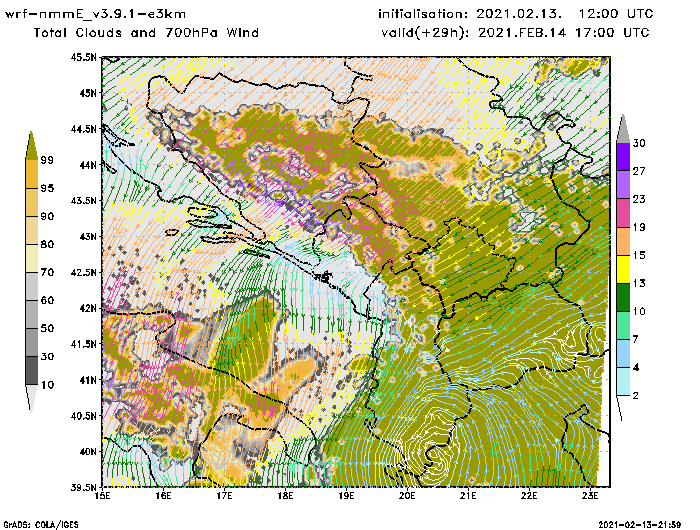Click the light blue 4-7 wind swatch
This screenshot has width=700, height=530.
coord(623,354)
